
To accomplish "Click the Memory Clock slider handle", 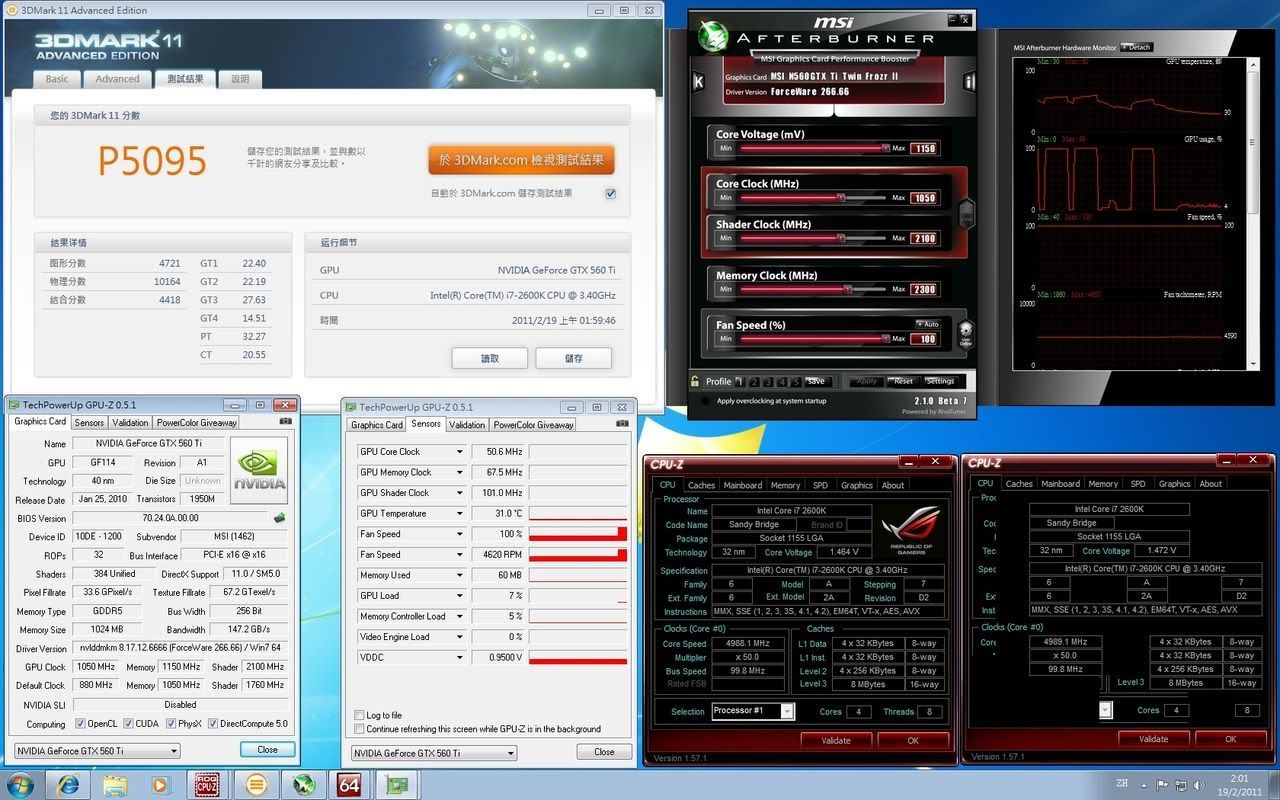I will 847,289.
